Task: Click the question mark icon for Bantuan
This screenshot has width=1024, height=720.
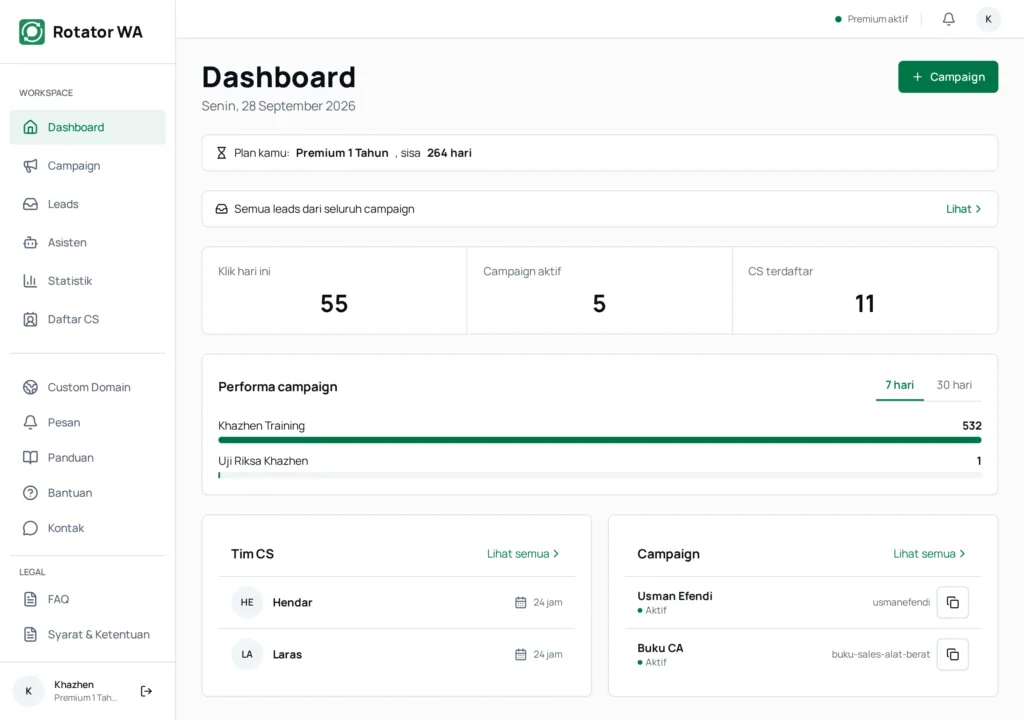Action: coord(30,493)
